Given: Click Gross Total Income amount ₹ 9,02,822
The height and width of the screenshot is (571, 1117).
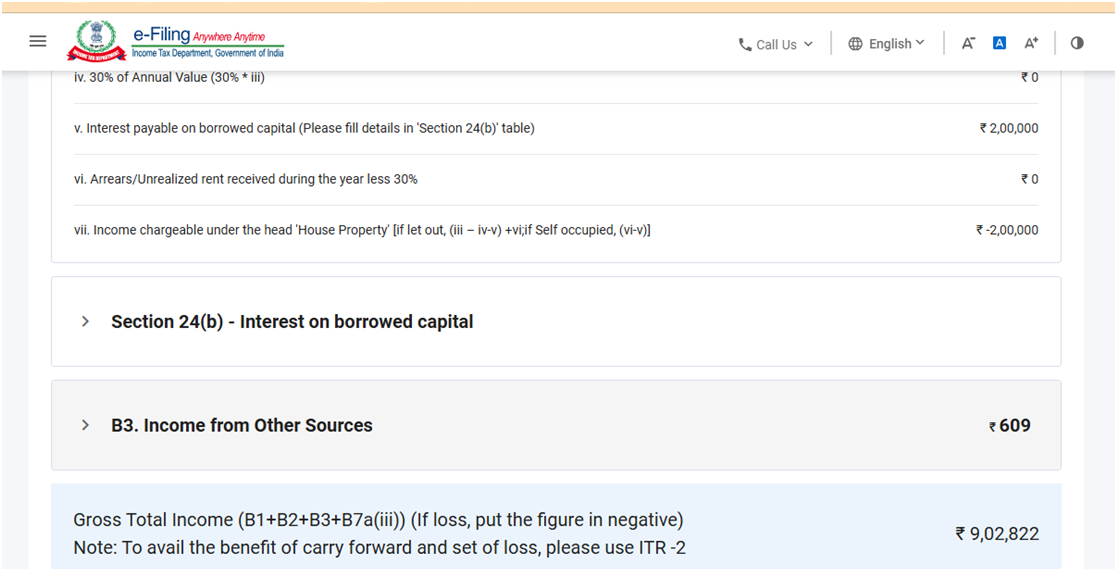Looking at the screenshot, I should (x=997, y=534).
